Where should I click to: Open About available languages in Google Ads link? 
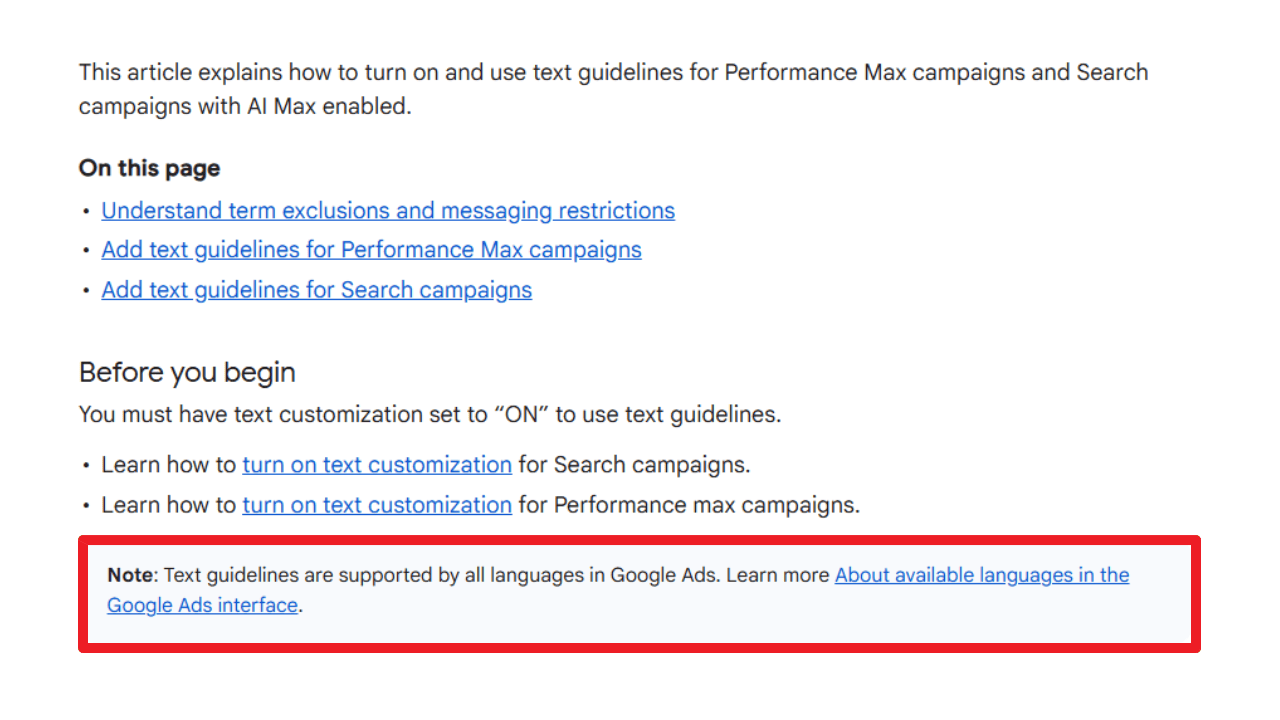coord(981,575)
